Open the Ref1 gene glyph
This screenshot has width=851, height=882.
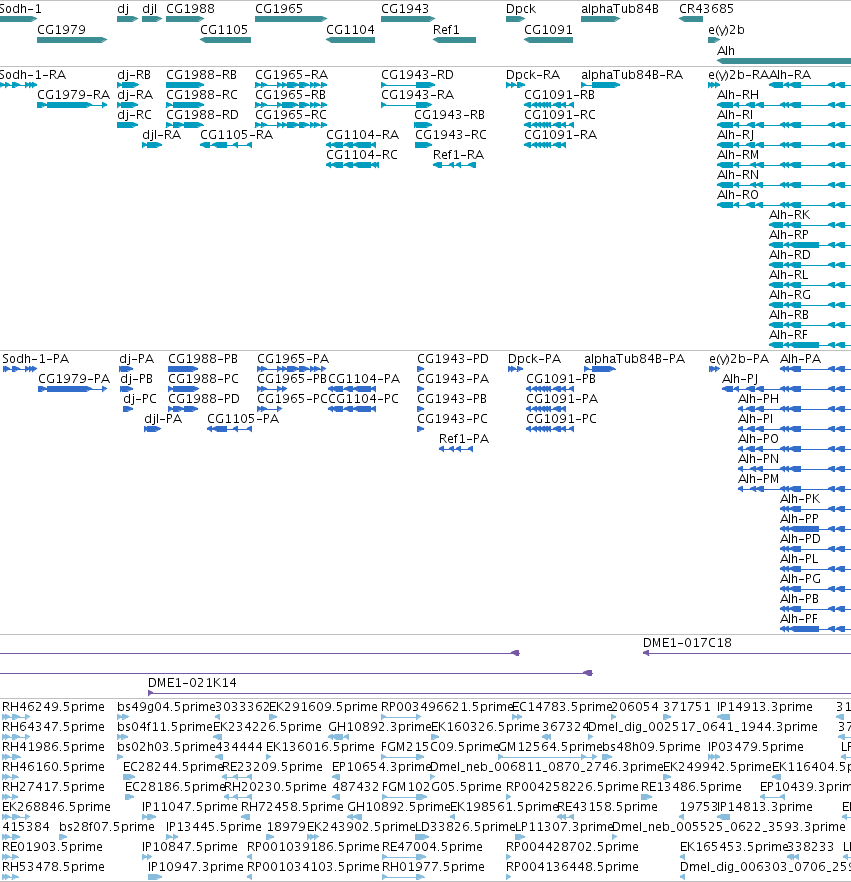click(454, 40)
